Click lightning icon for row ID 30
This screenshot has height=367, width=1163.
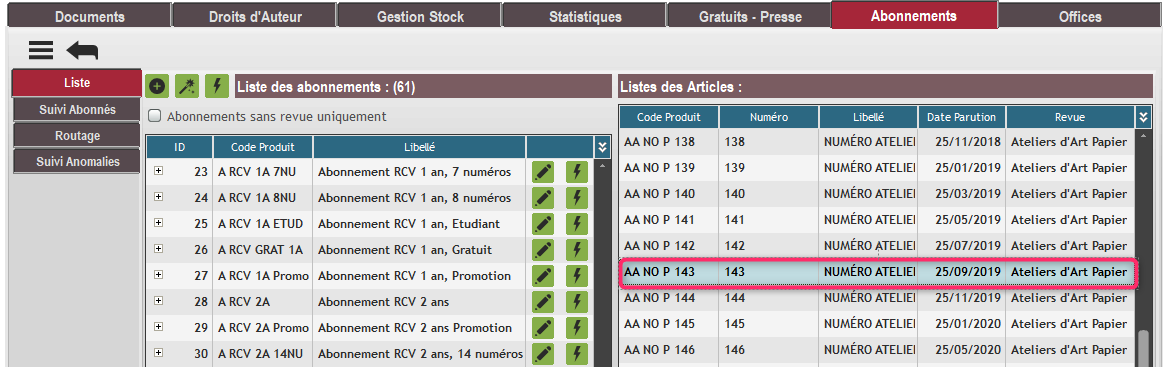pos(577,354)
